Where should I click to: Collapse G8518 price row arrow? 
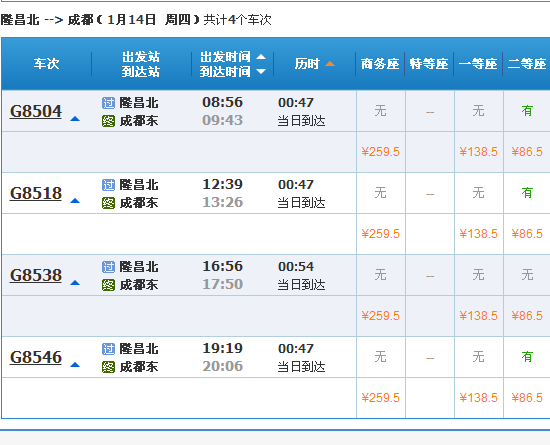click(75, 201)
